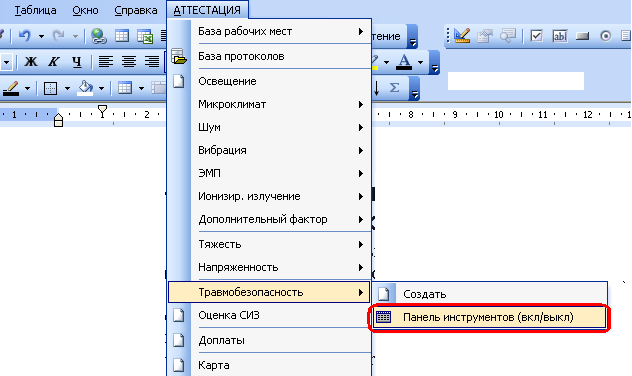Screen dimensions: 632x376
Task: Insert a command button control icon
Action: click(582, 37)
